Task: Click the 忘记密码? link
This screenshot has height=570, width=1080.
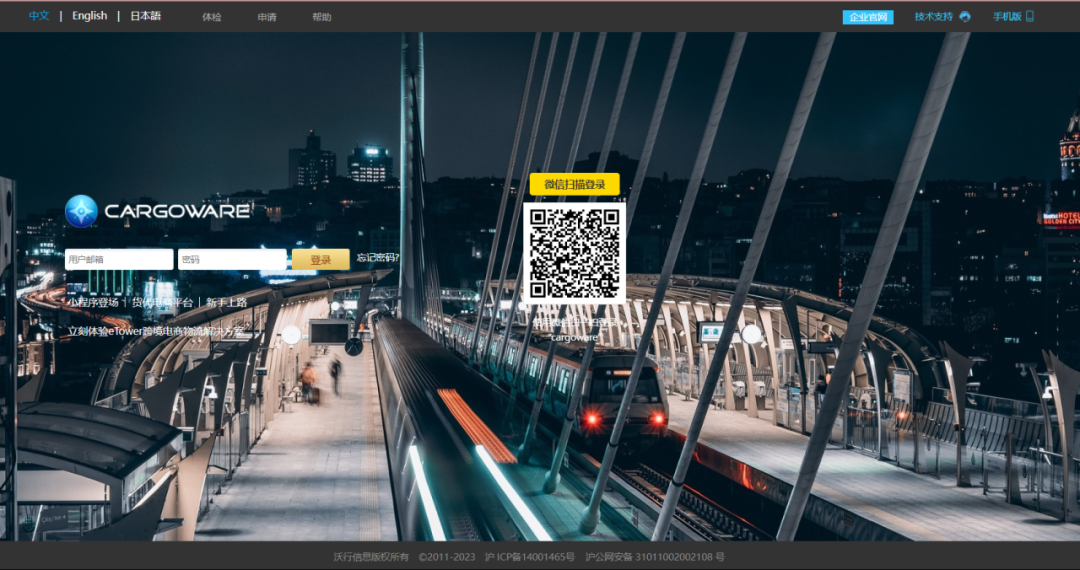Action: click(x=378, y=258)
